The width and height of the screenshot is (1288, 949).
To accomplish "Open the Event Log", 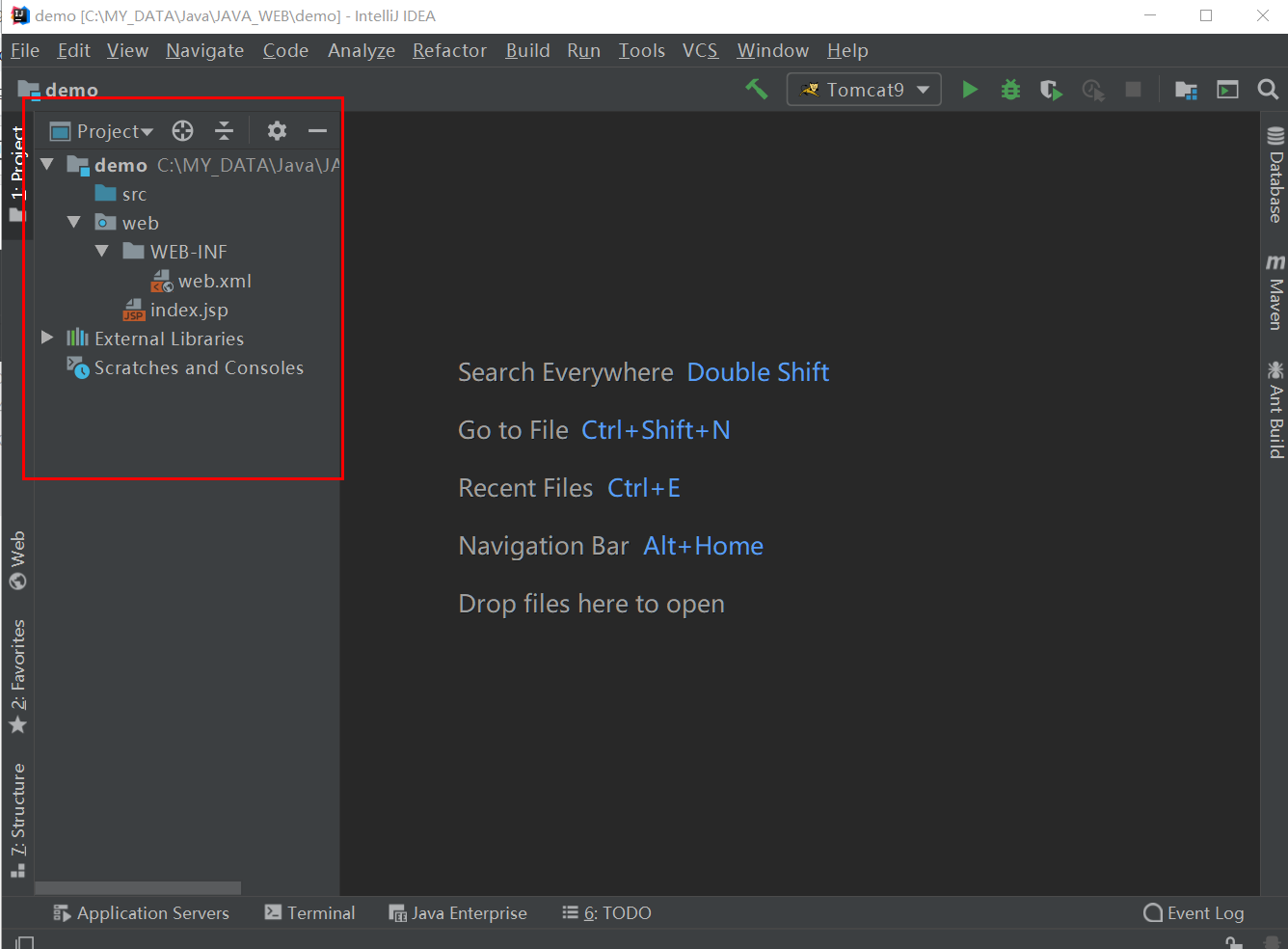I will [x=1194, y=913].
